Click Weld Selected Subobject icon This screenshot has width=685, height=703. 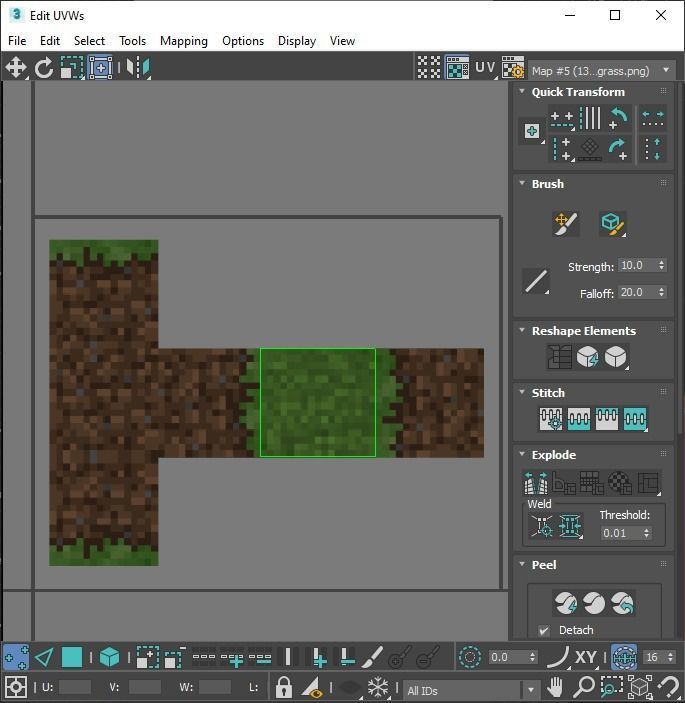point(570,525)
